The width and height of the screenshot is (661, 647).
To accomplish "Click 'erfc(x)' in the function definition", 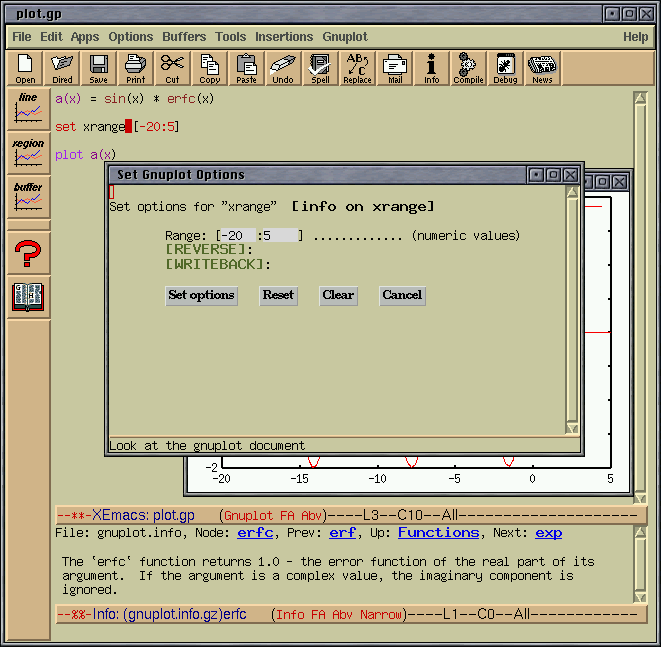I will [x=191, y=99].
